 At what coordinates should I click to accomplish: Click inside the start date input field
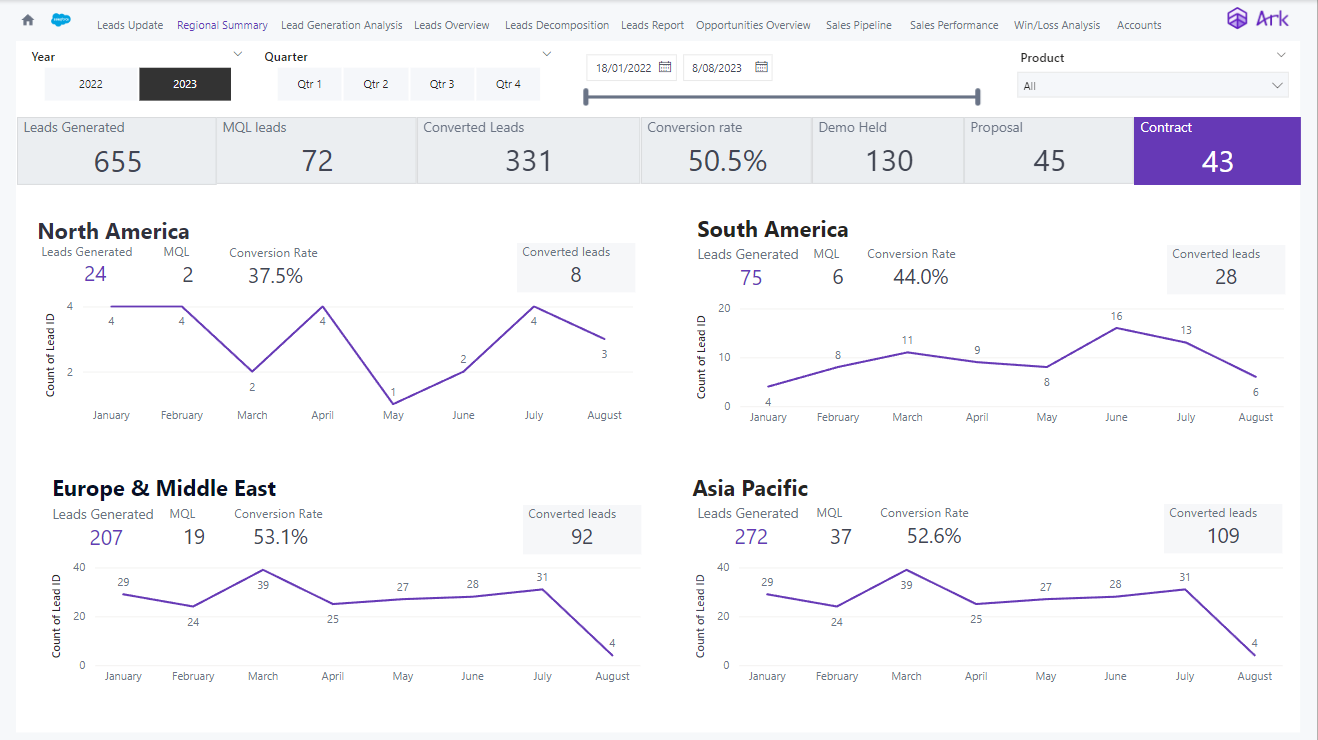pyautogui.click(x=625, y=67)
